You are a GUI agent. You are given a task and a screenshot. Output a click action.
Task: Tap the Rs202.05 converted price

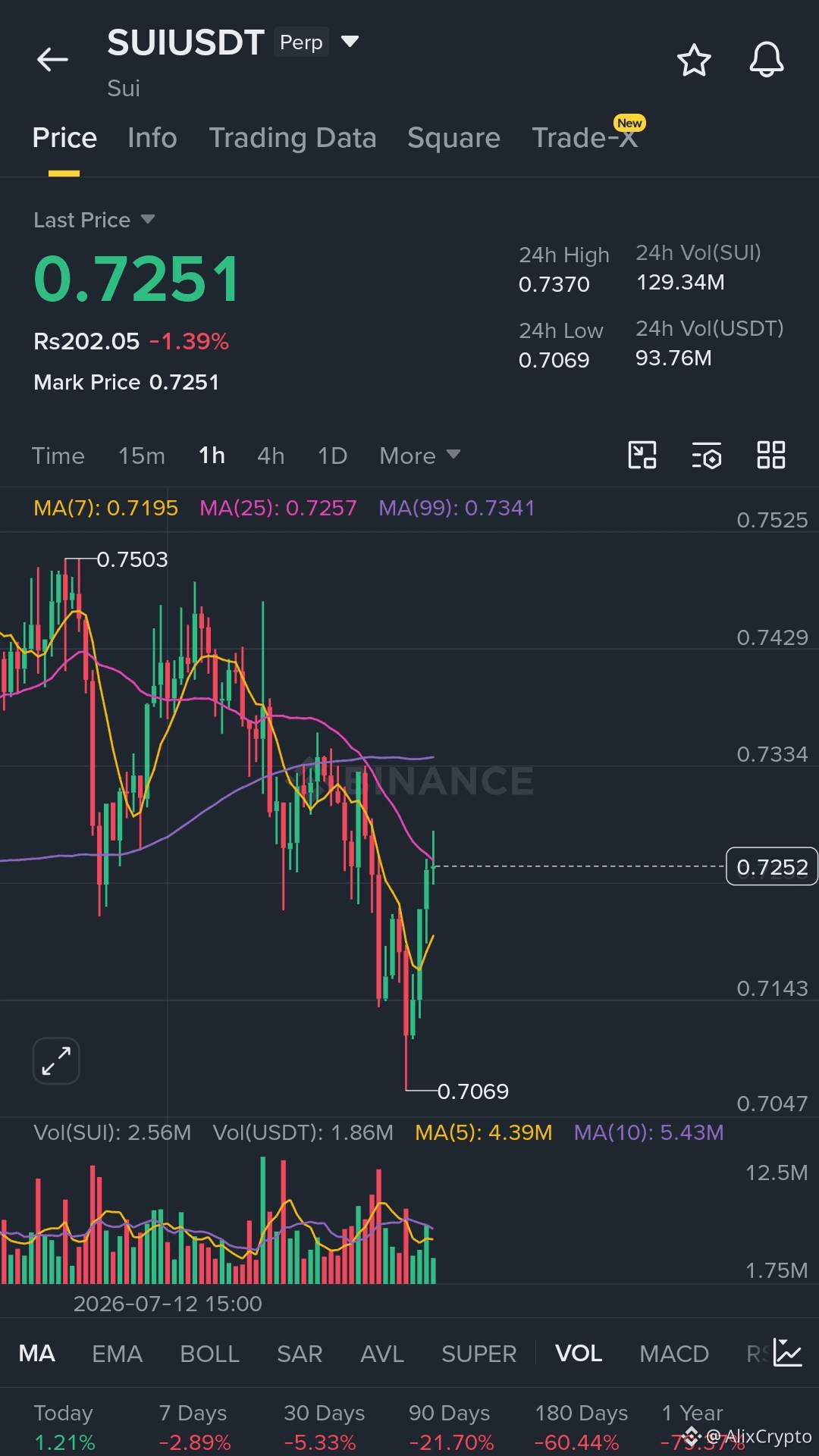tap(86, 341)
